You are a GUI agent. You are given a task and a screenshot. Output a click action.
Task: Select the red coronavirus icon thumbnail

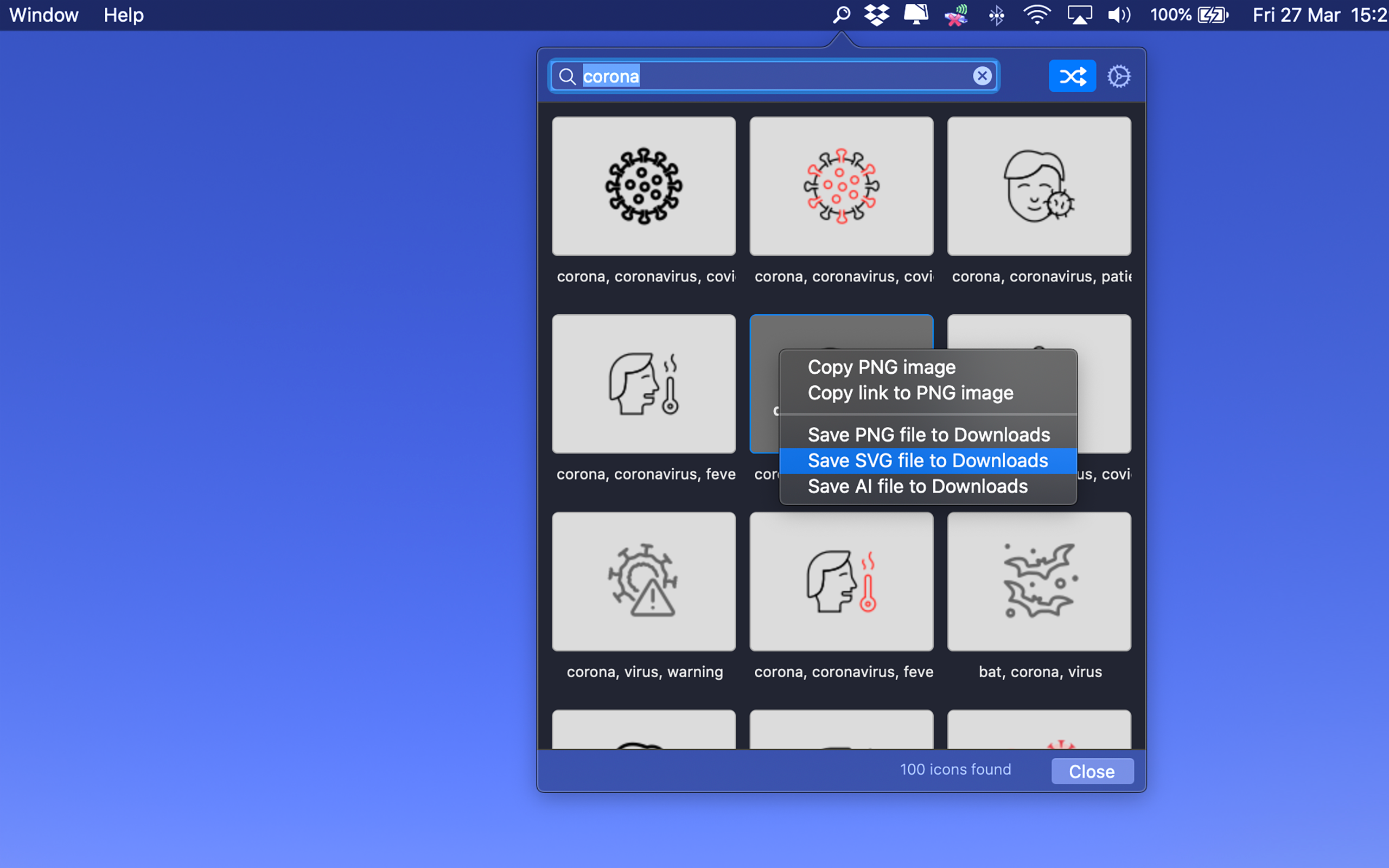(841, 186)
